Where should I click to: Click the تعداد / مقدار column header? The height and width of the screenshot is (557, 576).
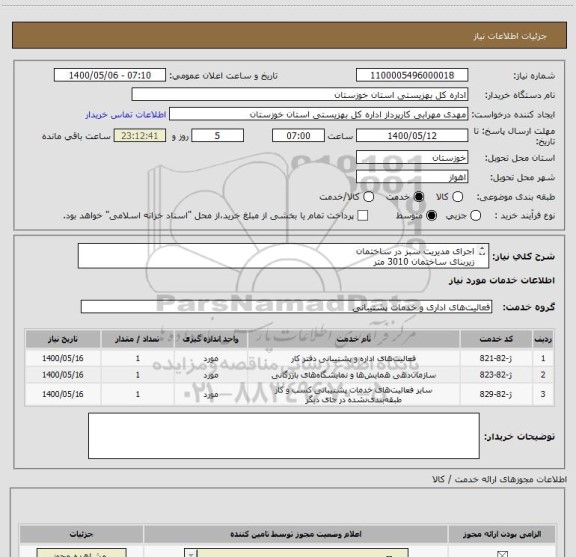coord(137,339)
